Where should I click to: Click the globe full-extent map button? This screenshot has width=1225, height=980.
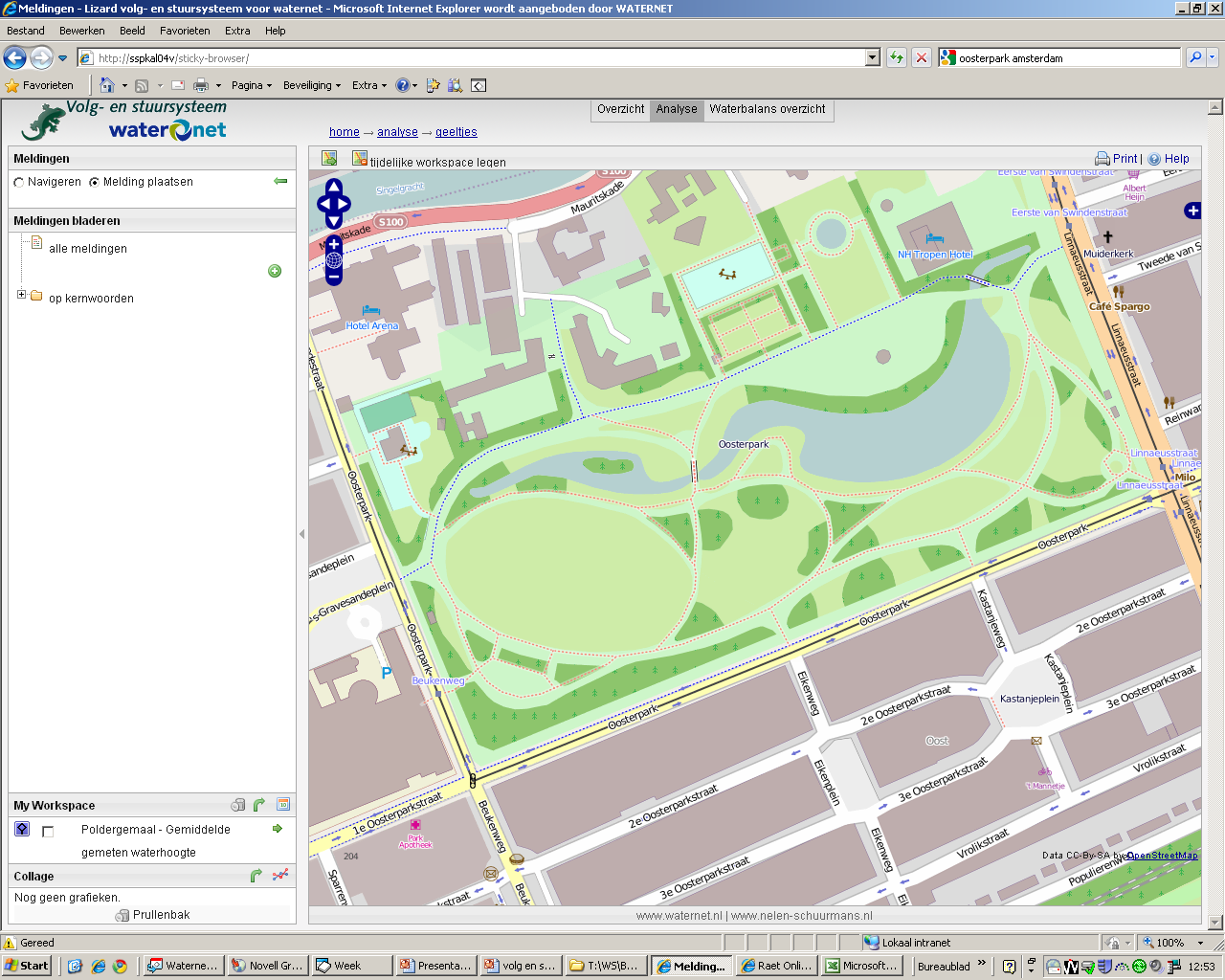tap(334, 260)
